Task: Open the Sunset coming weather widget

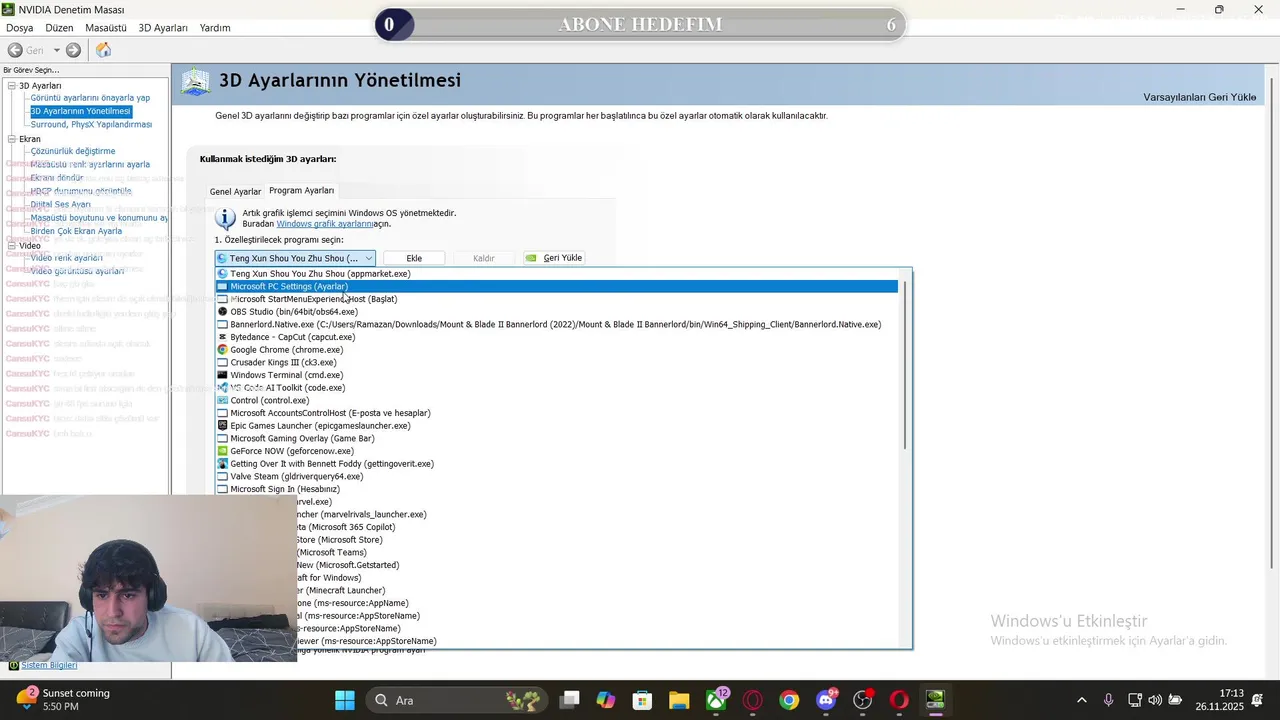Action: 62,699
